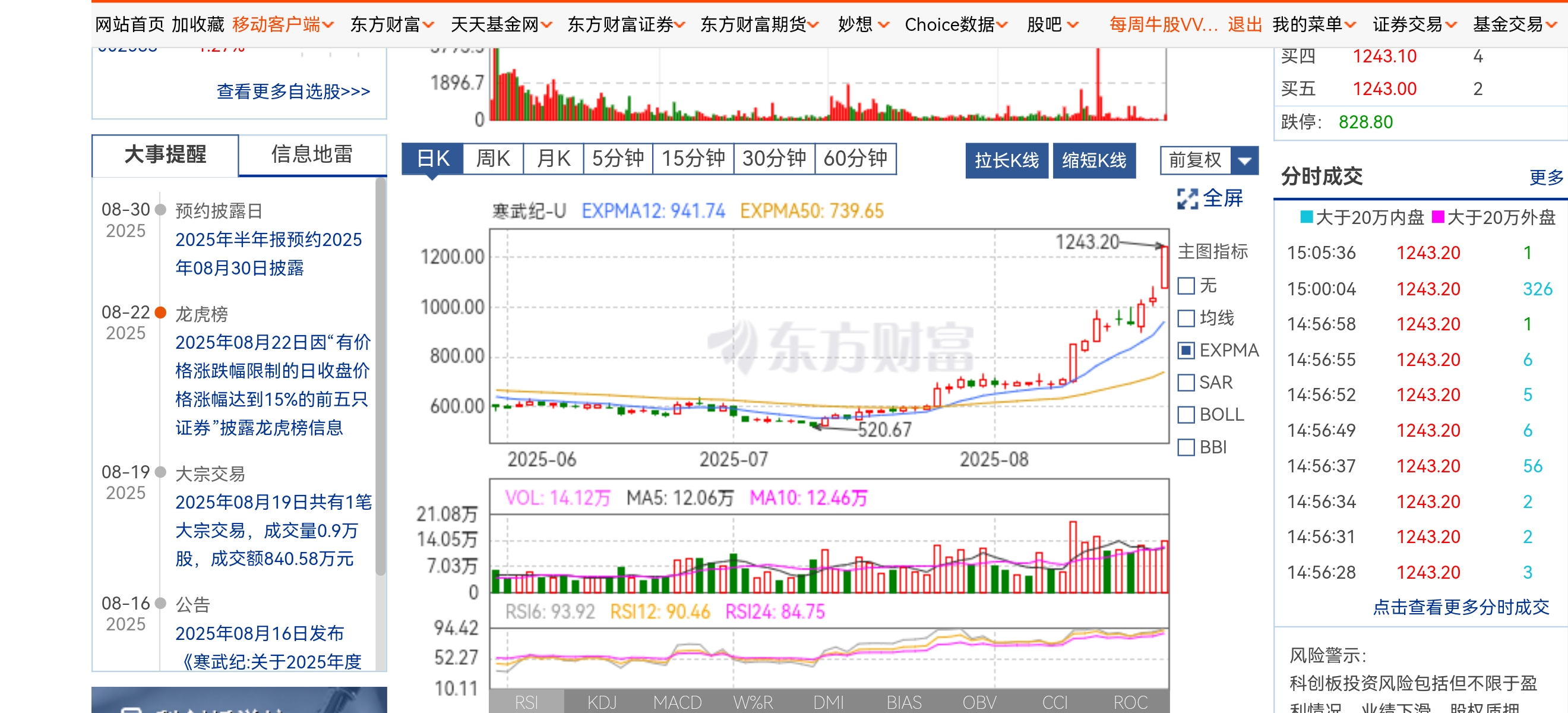
Task: Switch to the 月K chart tab
Action: click(x=554, y=159)
